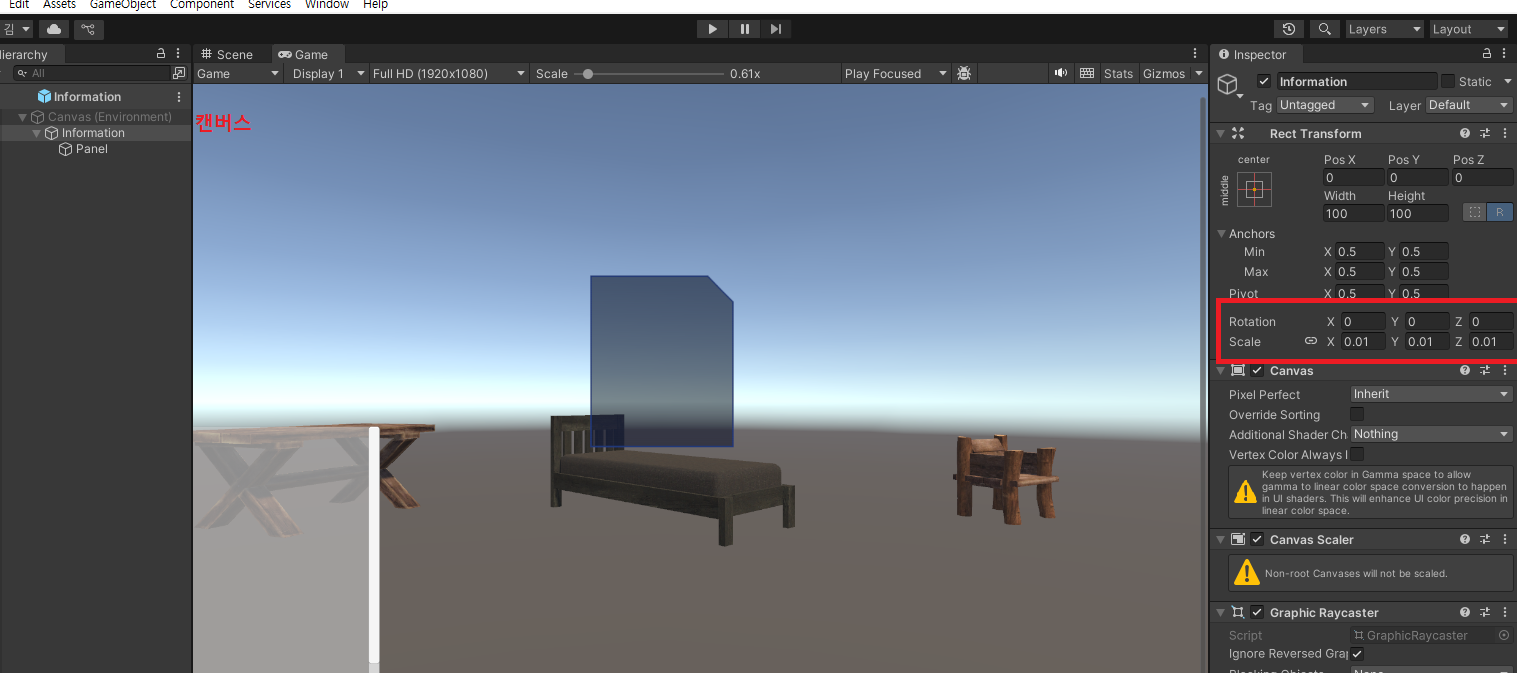This screenshot has width=1517, height=673.
Task: Open Additional Shader Channels dropdown showing Nothing
Action: [1432, 434]
